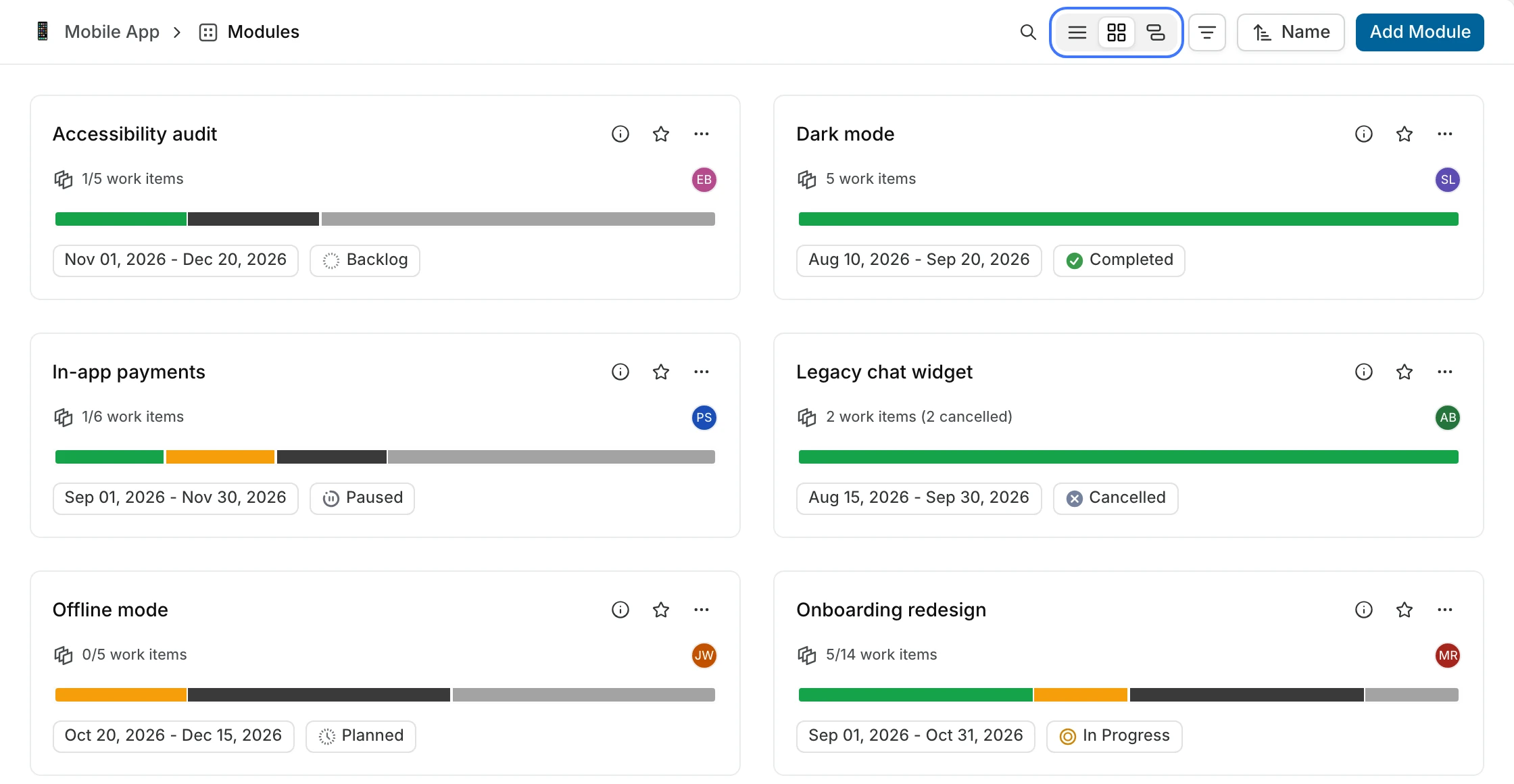
Task: Switch to list layout view
Action: (1077, 32)
